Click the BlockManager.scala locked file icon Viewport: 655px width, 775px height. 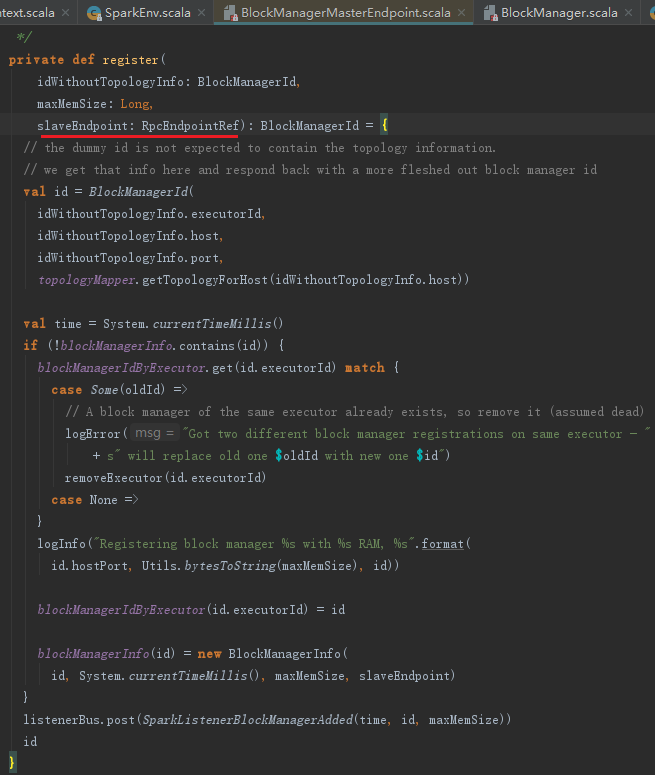coord(490,13)
